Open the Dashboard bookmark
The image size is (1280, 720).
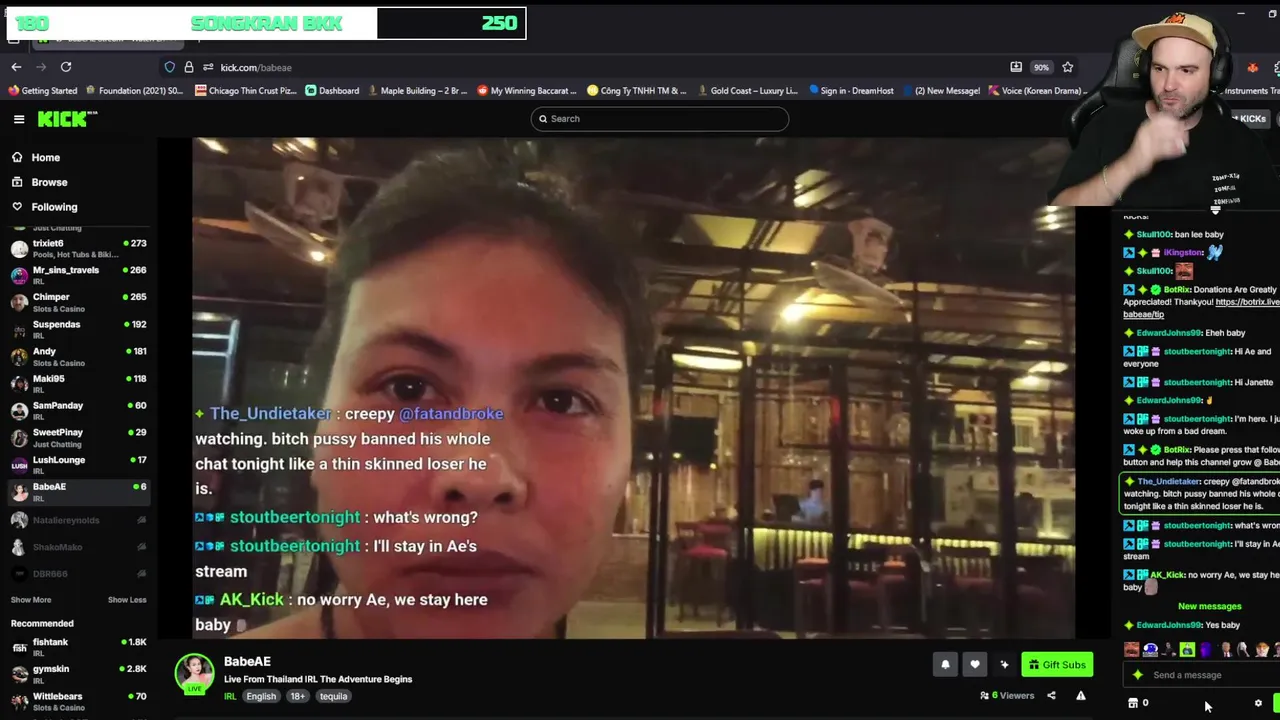coord(332,91)
